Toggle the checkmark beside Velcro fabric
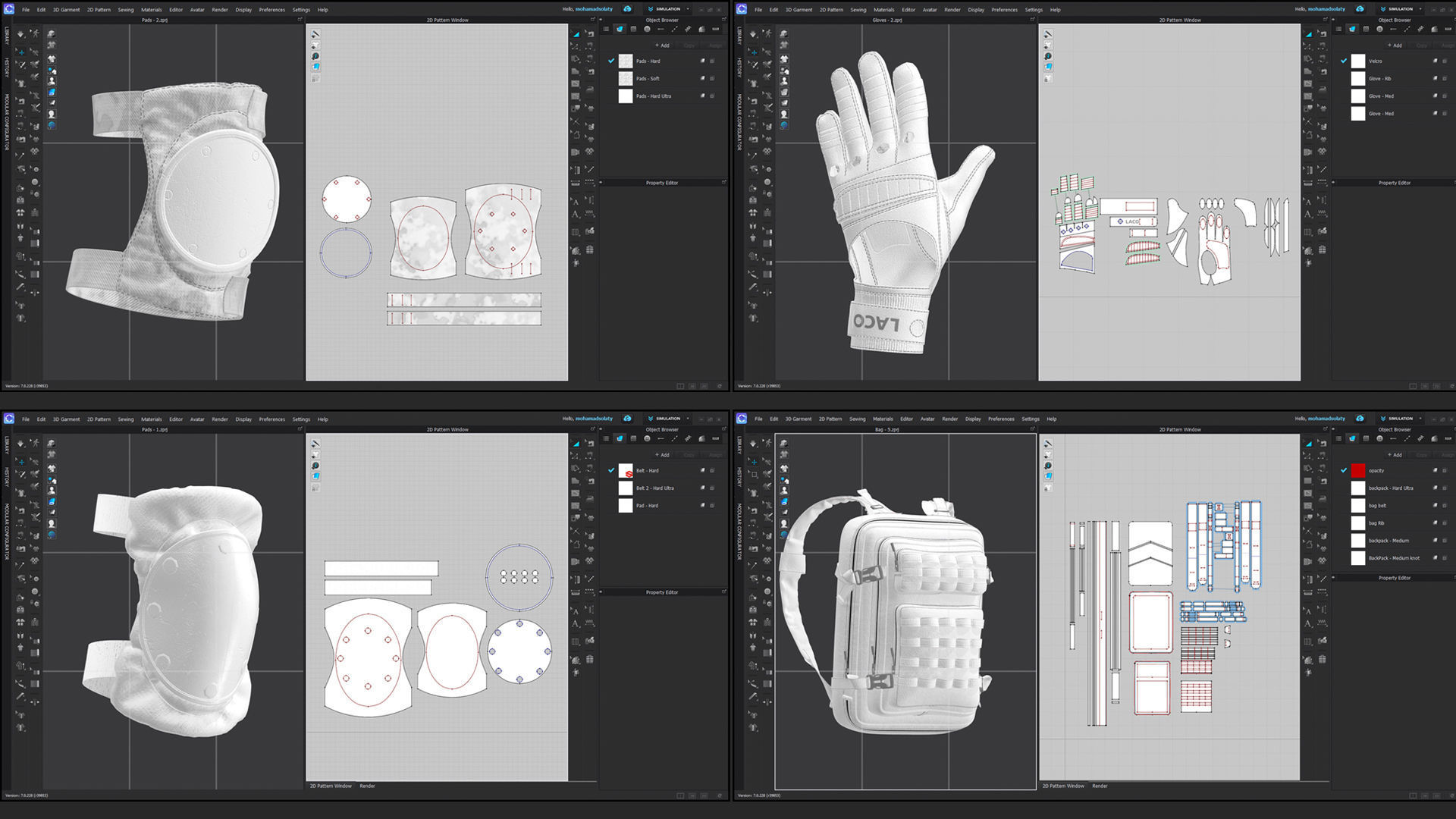Image resolution: width=1456 pixels, height=819 pixels. click(x=1344, y=61)
